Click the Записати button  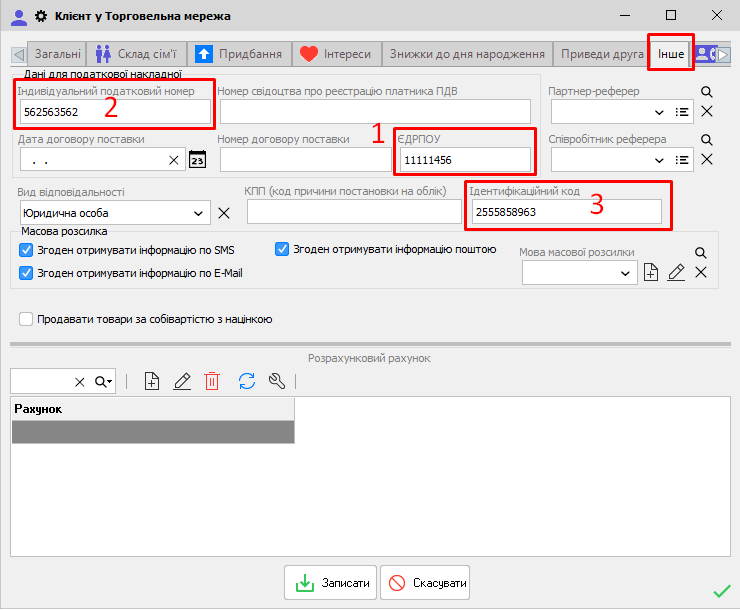tap(329, 583)
